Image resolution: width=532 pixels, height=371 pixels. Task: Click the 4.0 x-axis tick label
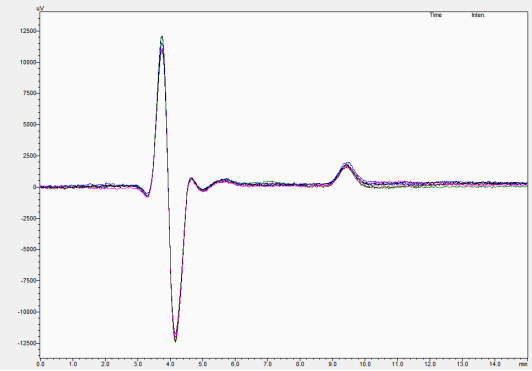(170, 364)
